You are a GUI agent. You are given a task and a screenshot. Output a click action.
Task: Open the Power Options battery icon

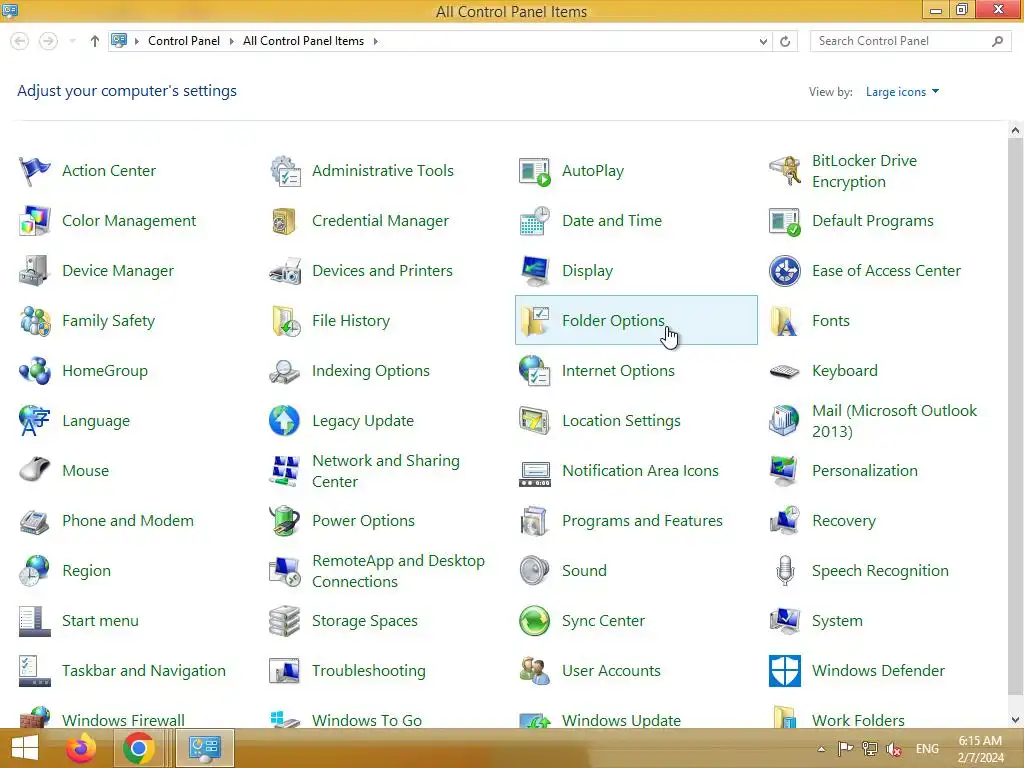point(285,520)
